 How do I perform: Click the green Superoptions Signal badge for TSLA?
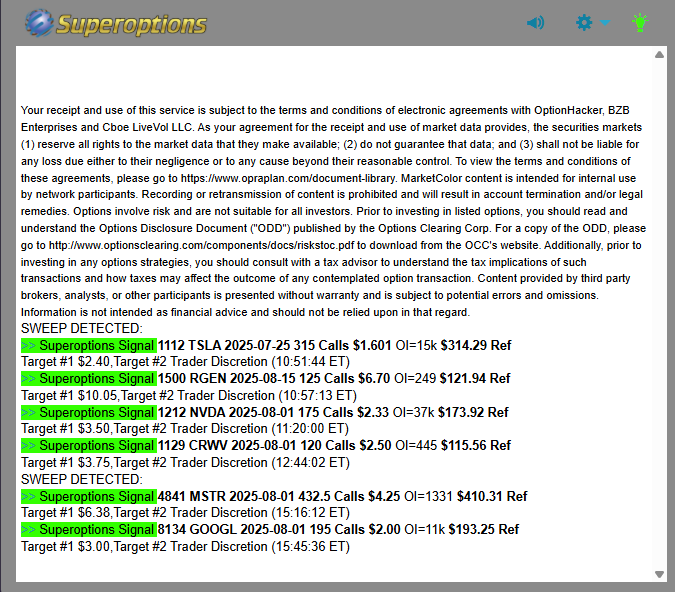(x=88, y=345)
